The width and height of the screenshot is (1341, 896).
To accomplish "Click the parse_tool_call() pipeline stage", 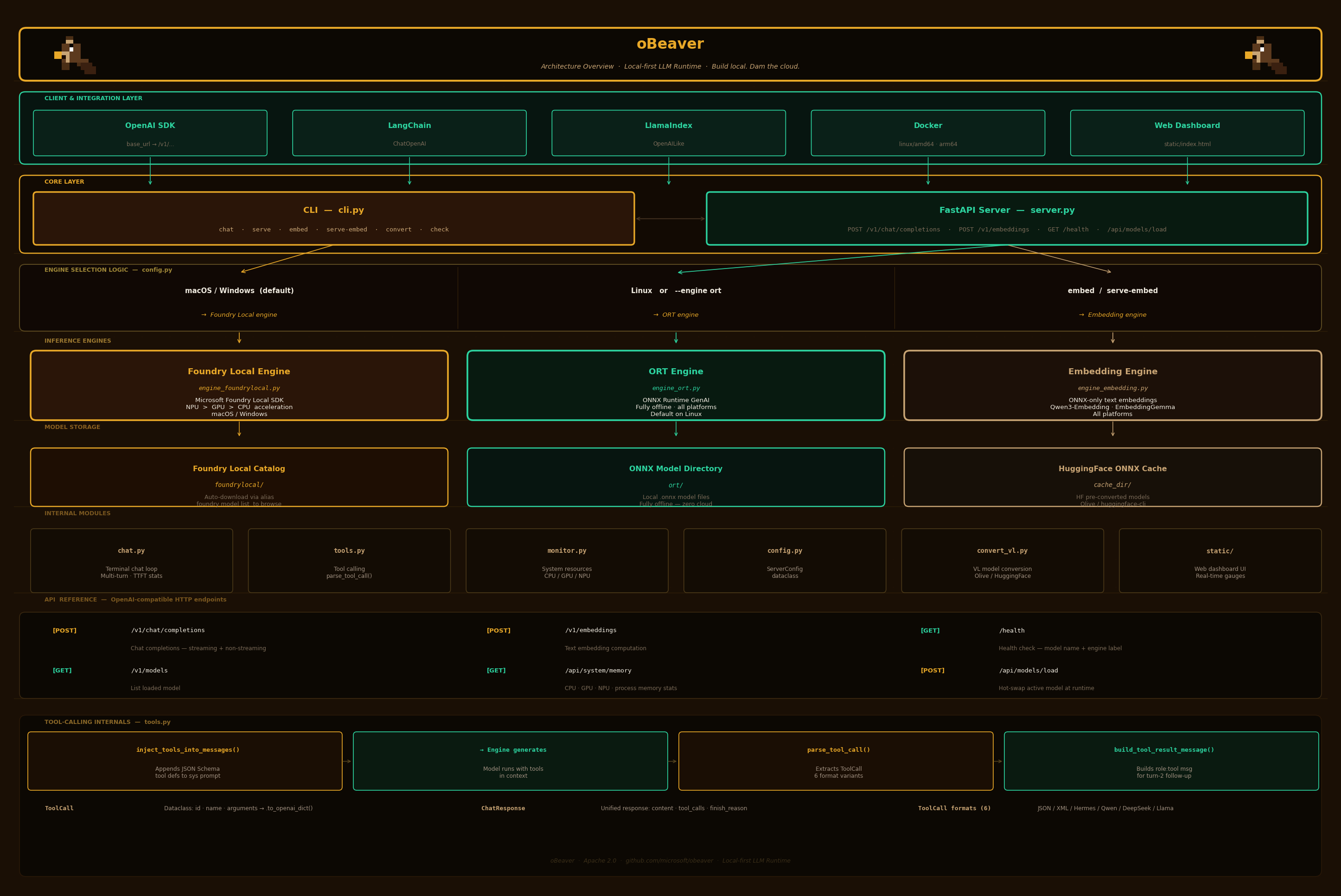I will (835, 761).
